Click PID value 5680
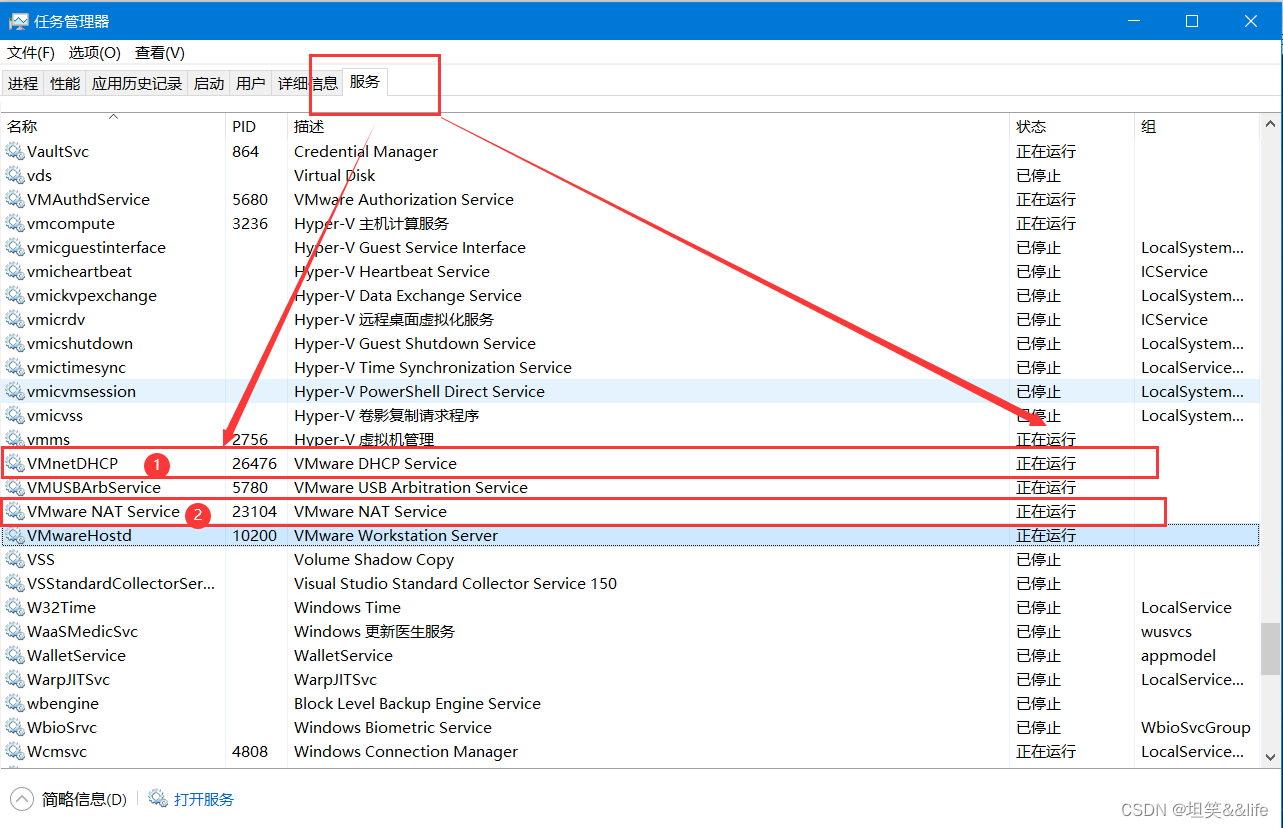 point(250,200)
